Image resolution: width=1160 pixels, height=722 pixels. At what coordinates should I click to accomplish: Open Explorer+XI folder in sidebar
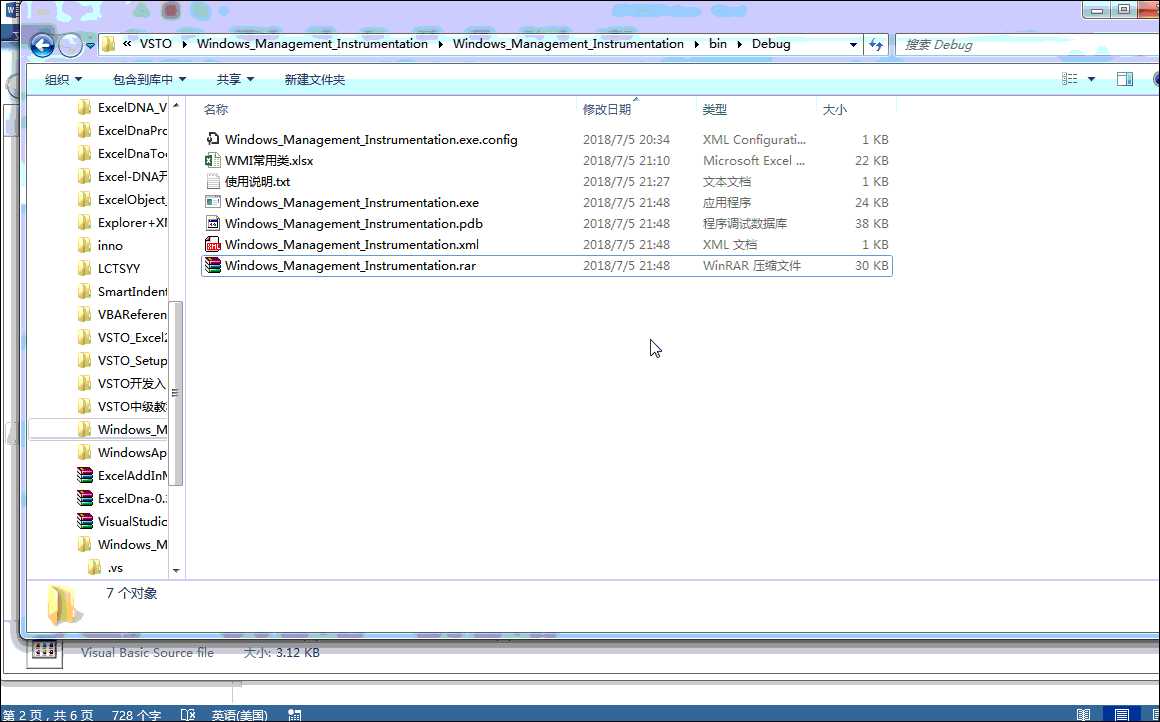click(123, 222)
